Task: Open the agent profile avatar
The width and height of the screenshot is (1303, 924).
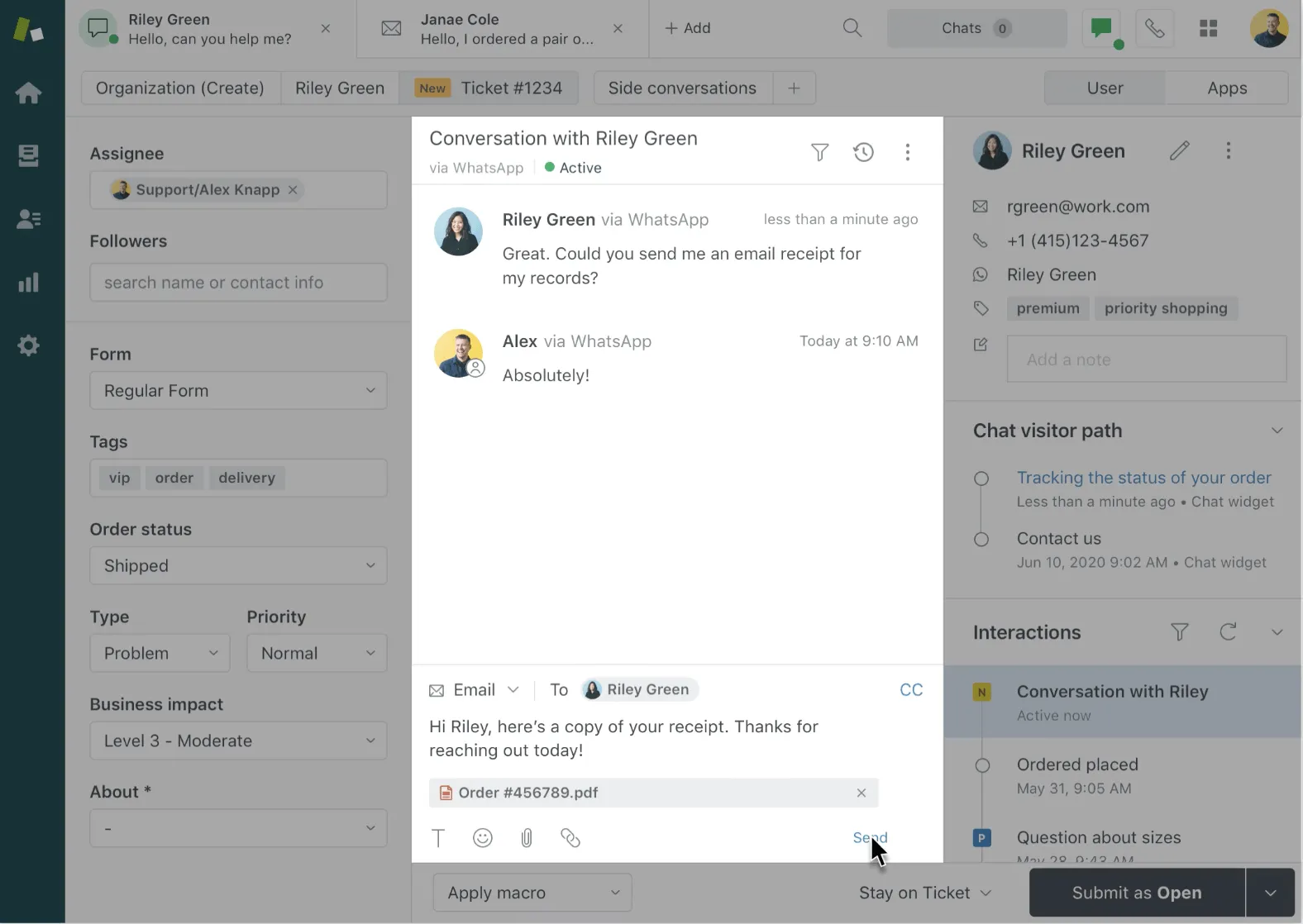Action: [x=1268, y=28]
